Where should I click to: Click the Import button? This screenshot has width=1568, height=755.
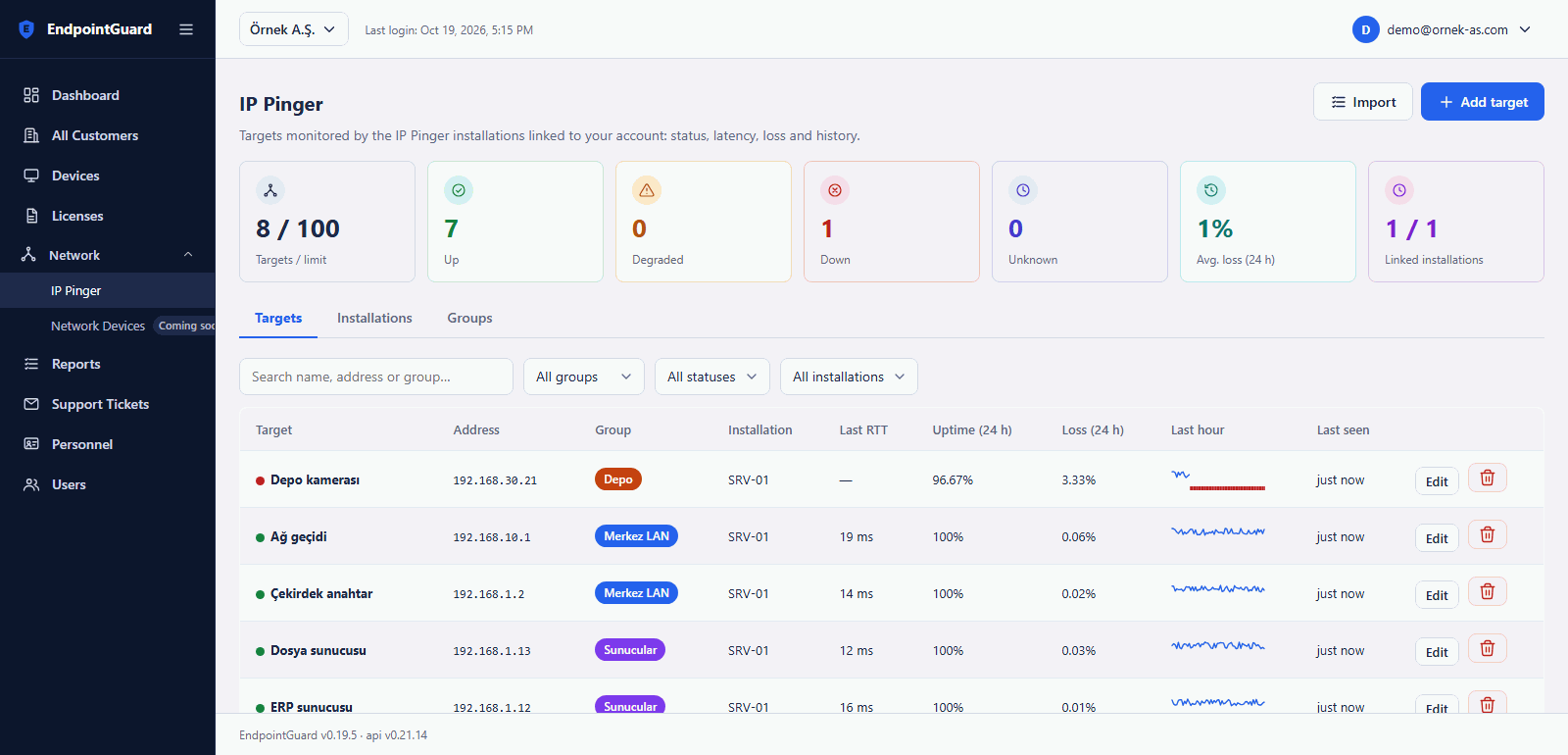[1363, 102]
